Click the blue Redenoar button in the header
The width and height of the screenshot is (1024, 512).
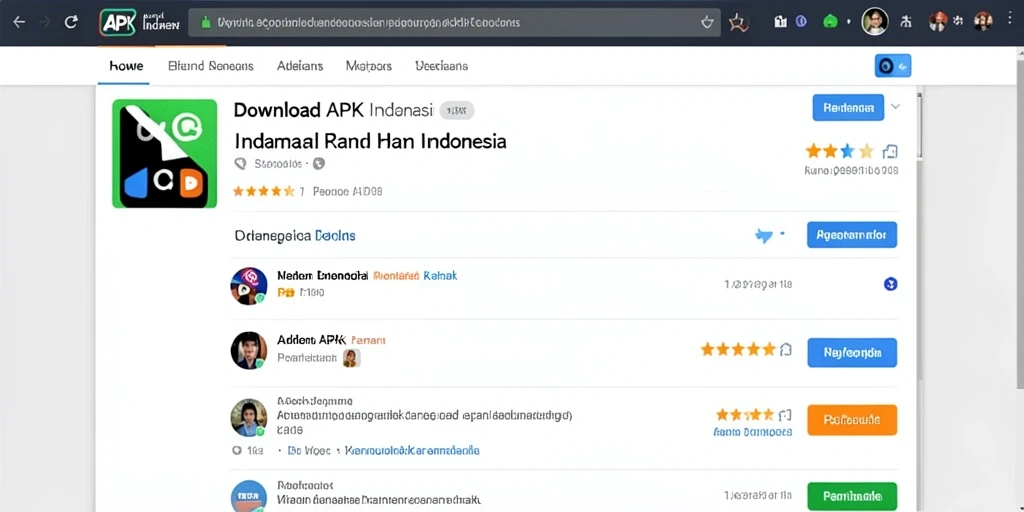click(x=848, y=108)
